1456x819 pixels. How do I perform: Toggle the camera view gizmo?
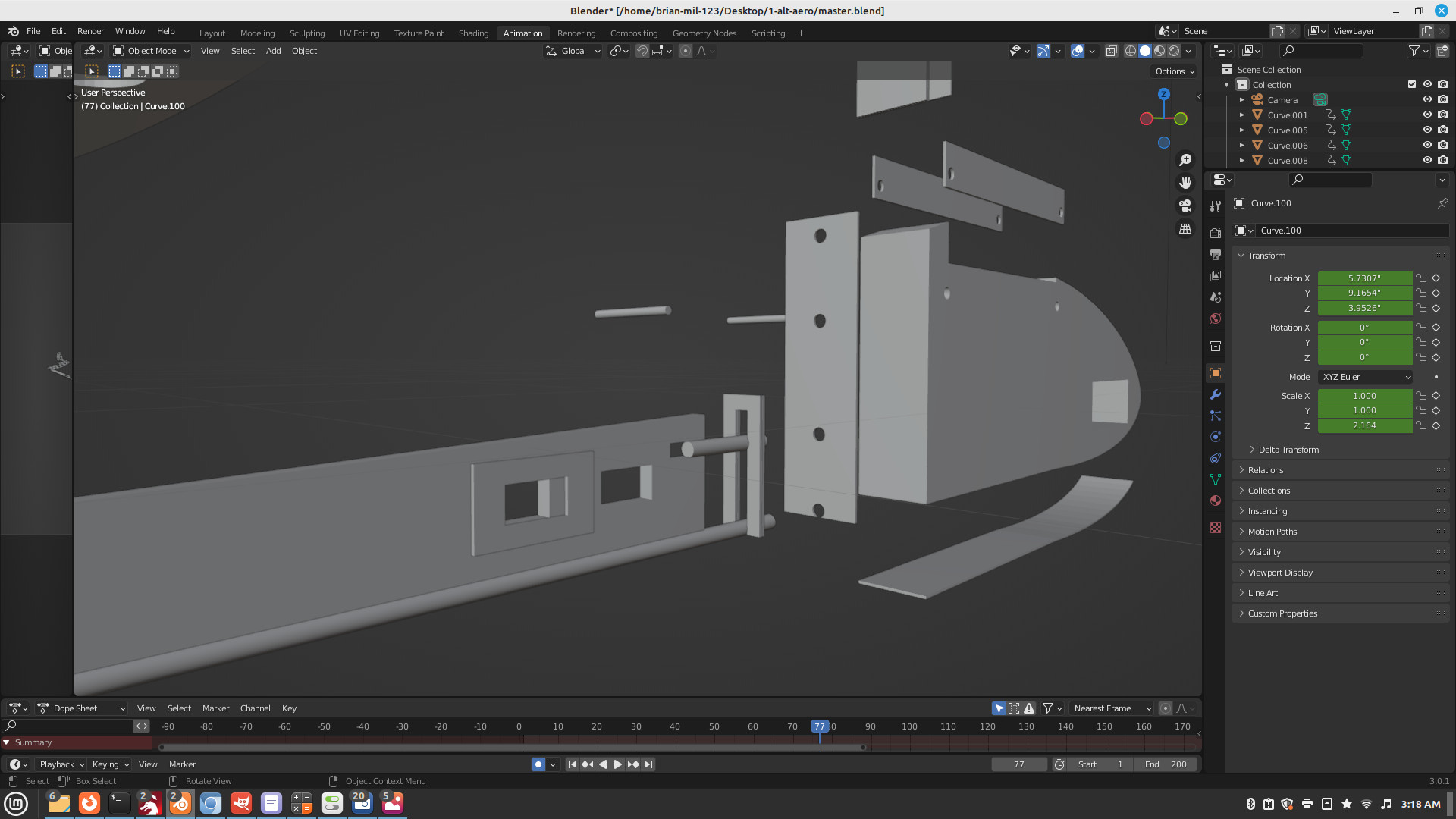coord(1185,206)
